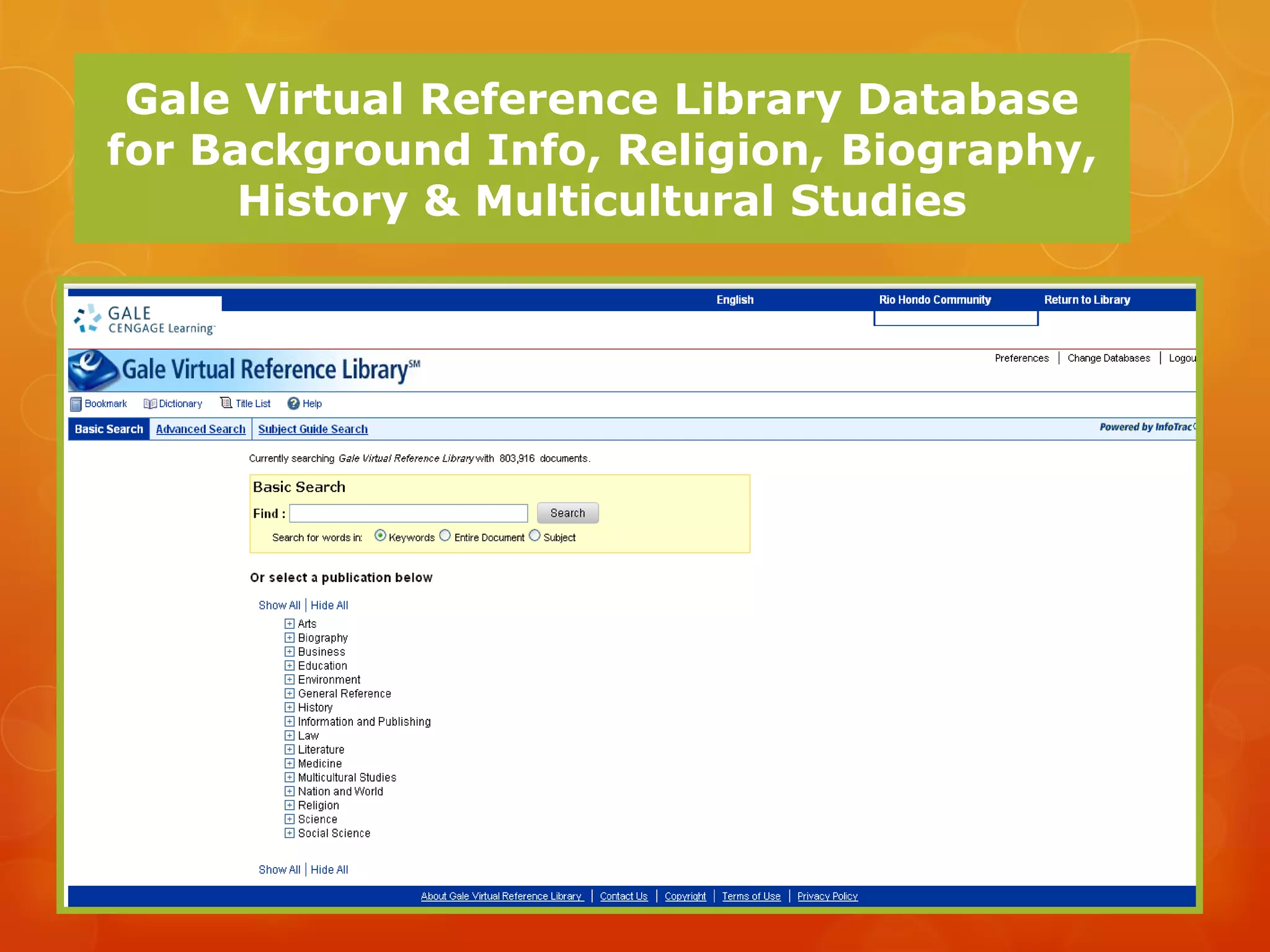This screenshot has height=952, width=1270.
Task: Open the Subject Guide Search tab
Action: click(x=313, y=429)
